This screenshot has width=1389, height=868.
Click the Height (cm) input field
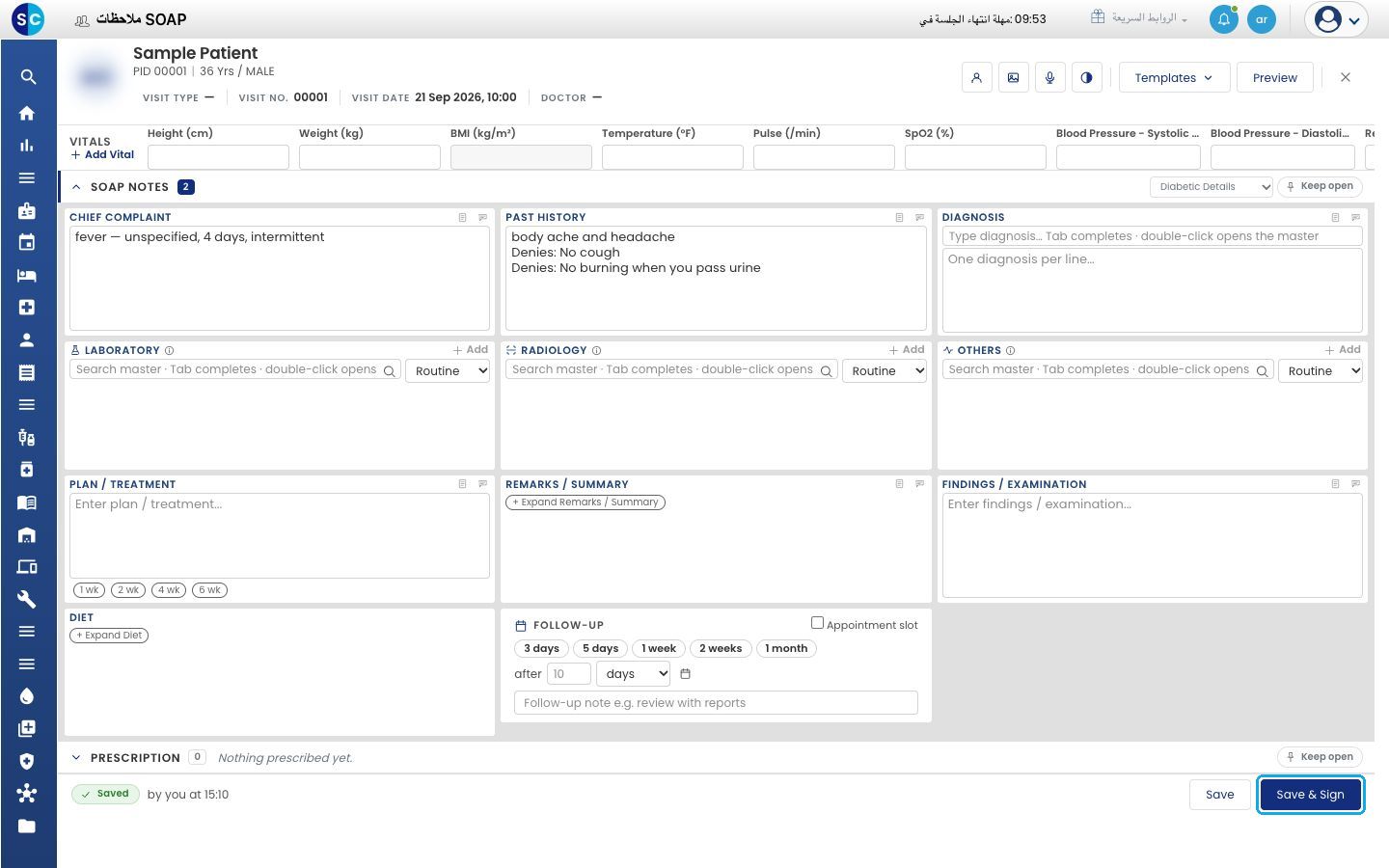click(218, 157)
